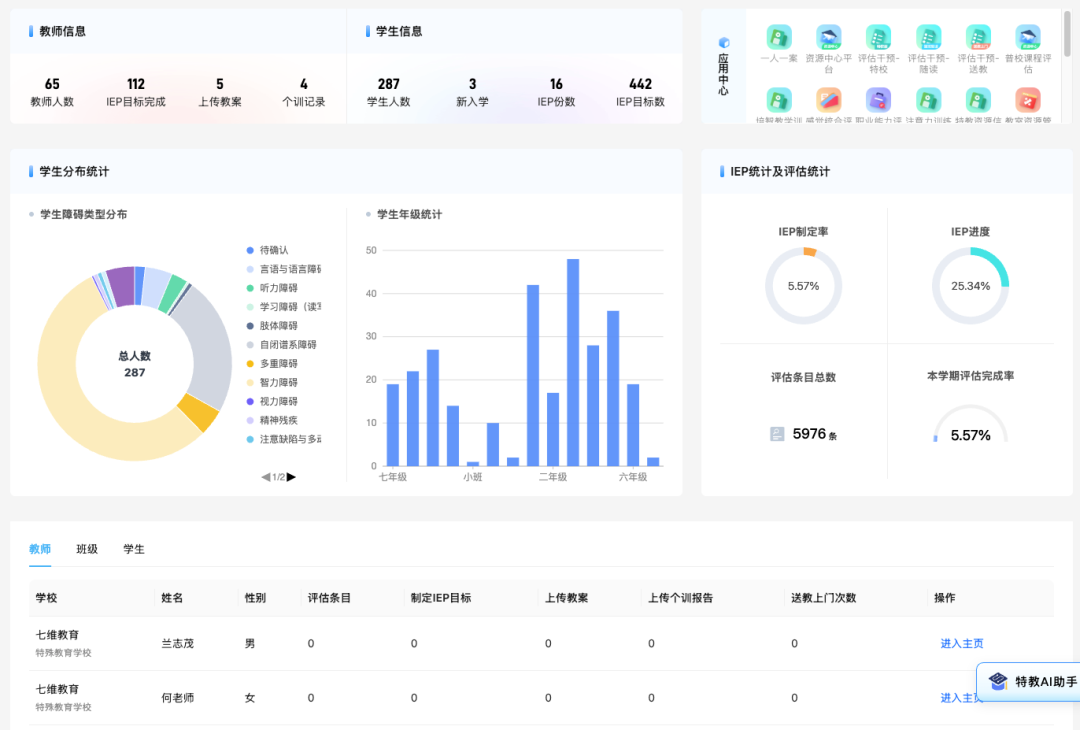Click the 教师人数 value 65
Screen dimensions: 1080x730
[52, 84]
